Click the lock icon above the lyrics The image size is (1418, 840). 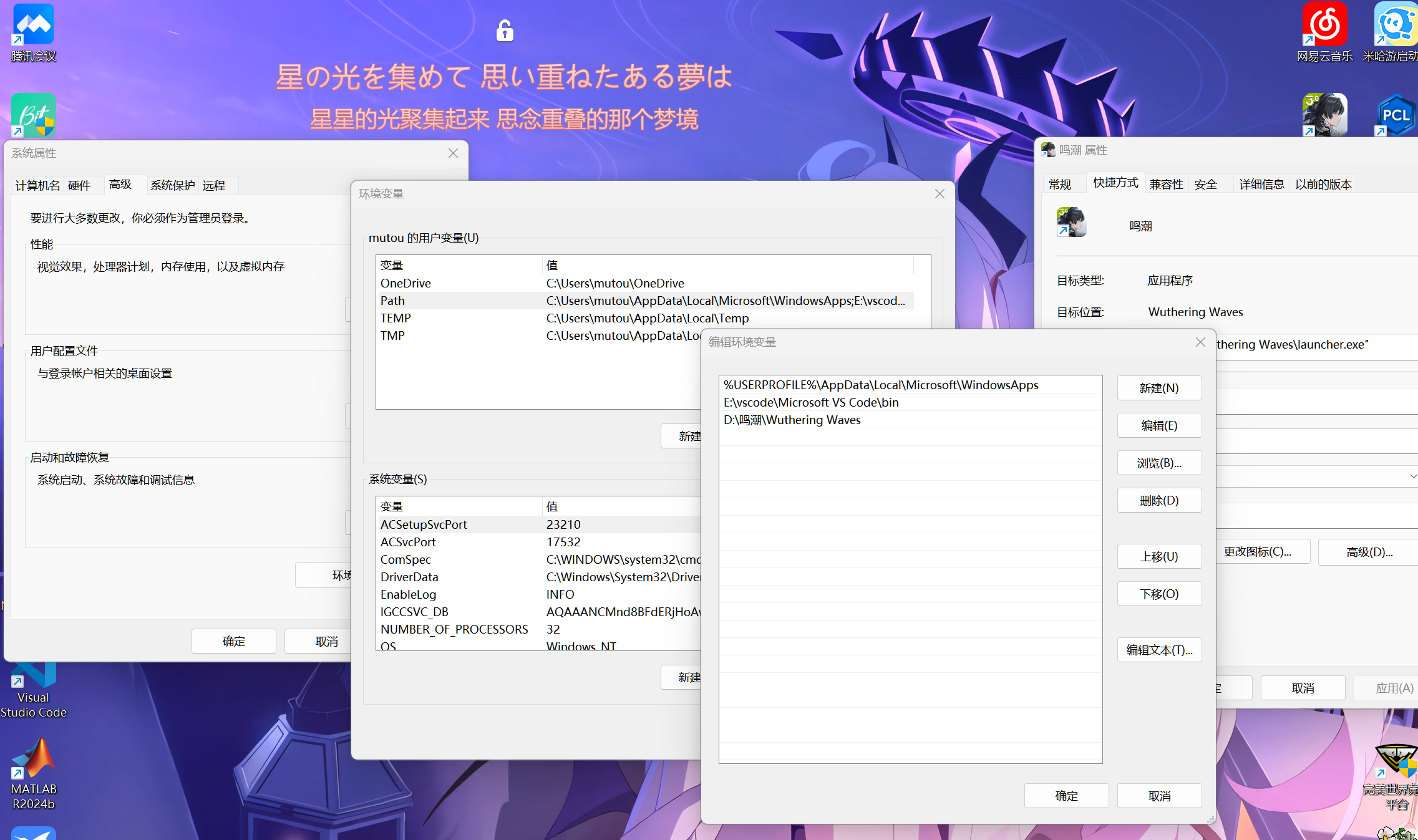coord(505,31)
